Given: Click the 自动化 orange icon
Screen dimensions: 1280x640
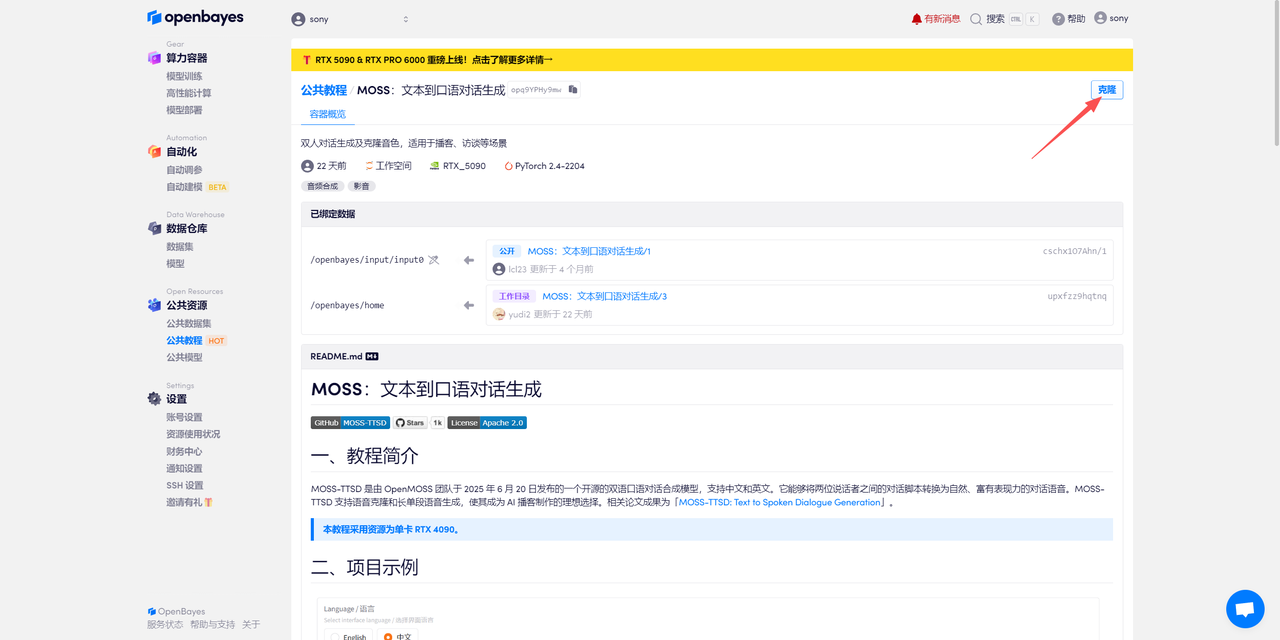Looking at the screenshot, I should [x=154, y=152].
